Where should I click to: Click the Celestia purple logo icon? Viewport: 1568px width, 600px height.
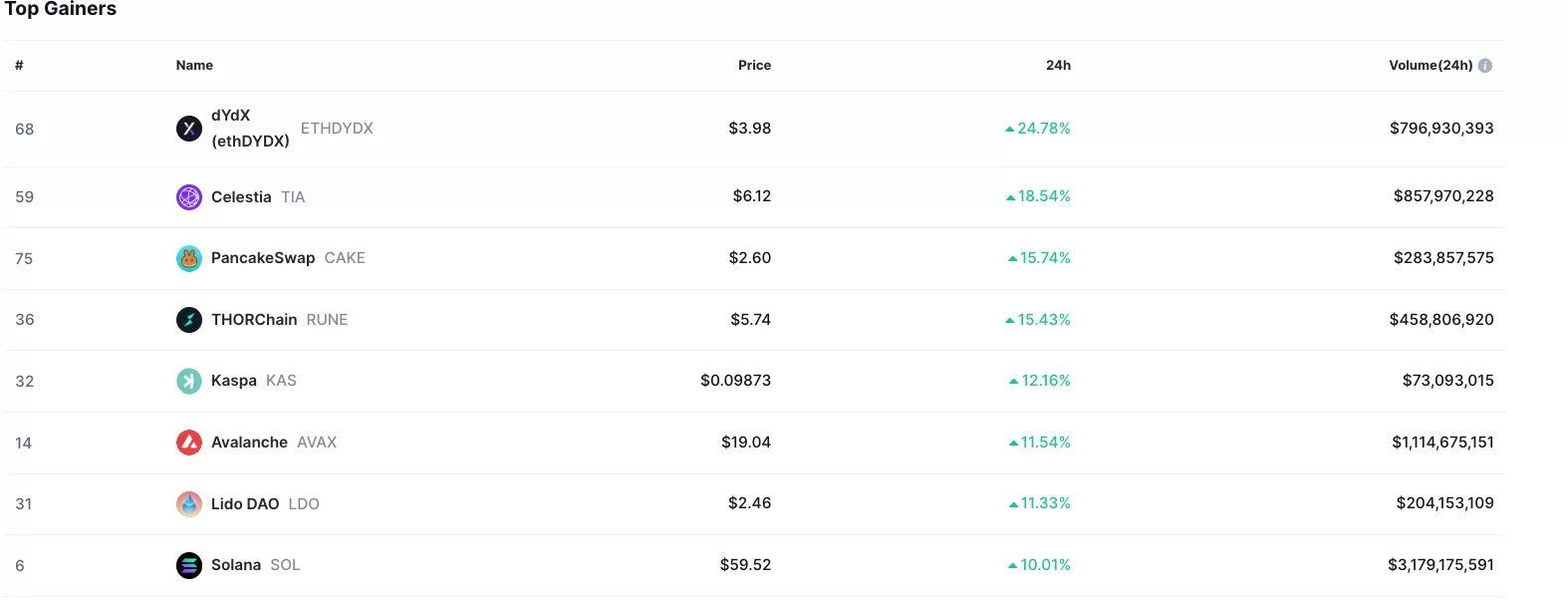coord(189,197)
